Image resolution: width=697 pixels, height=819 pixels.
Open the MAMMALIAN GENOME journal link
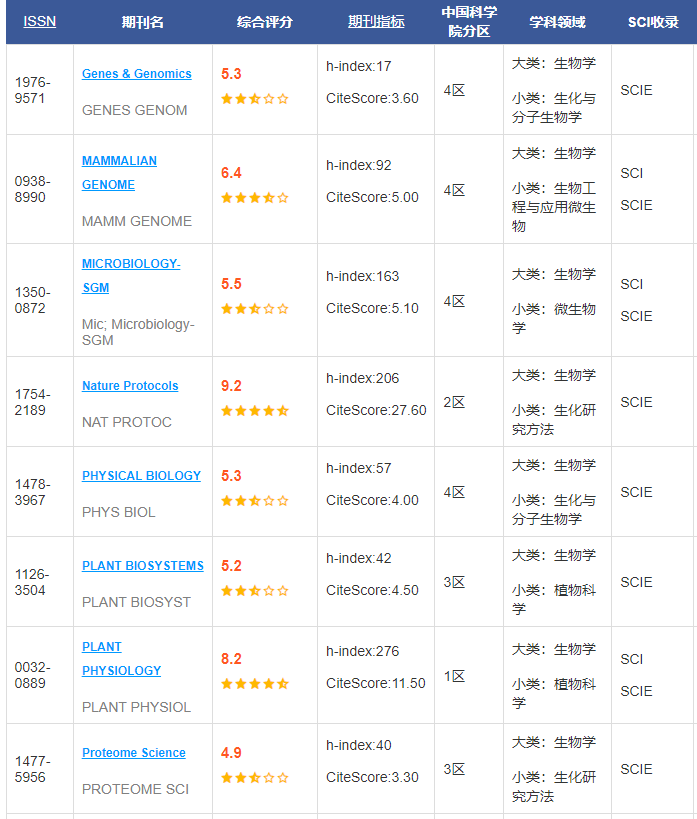pyautogui.click(x=119, y=173)
